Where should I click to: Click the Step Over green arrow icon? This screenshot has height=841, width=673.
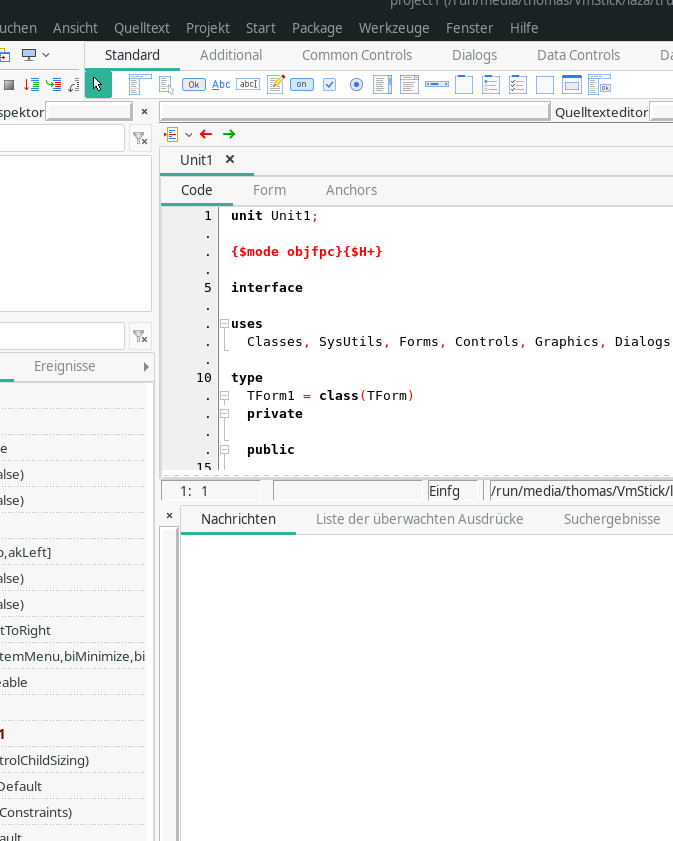[53, 84]
